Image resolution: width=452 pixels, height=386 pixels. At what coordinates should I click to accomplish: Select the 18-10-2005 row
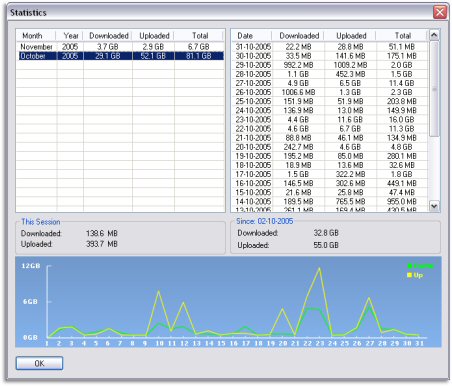(x=330, y=165)
